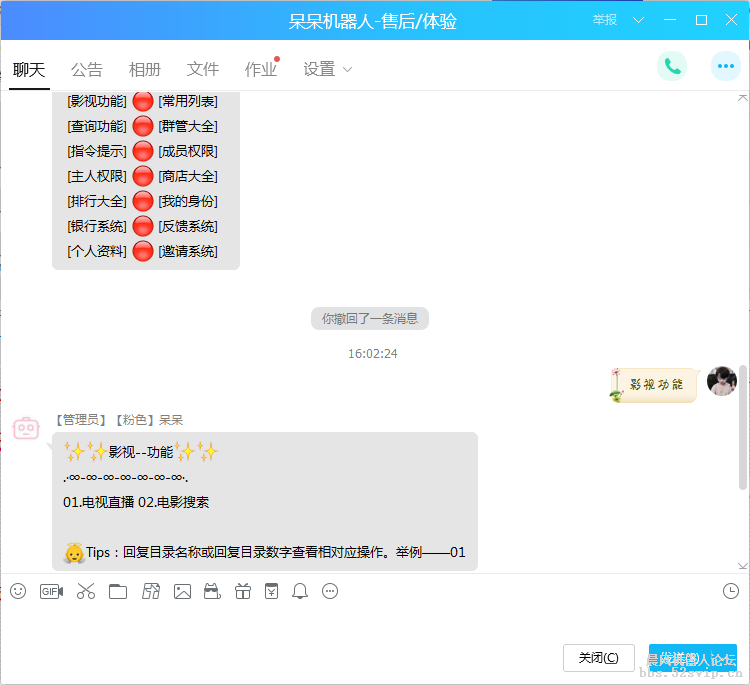Screen dimensions: 750x685
Task: Close the window with the X button
Action: [731, 20]
